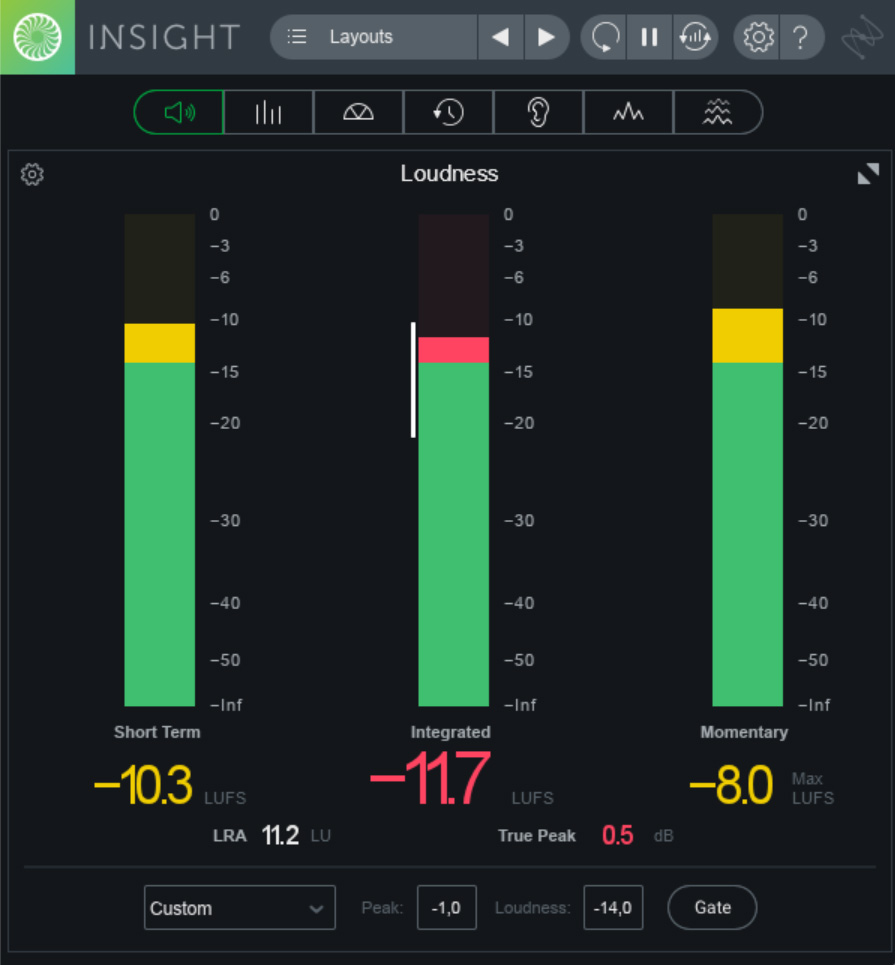This screenshot has width=895, height=965.
Task: Toggle the Spectrum Analyzer module tab
Action: click(628, 112)
